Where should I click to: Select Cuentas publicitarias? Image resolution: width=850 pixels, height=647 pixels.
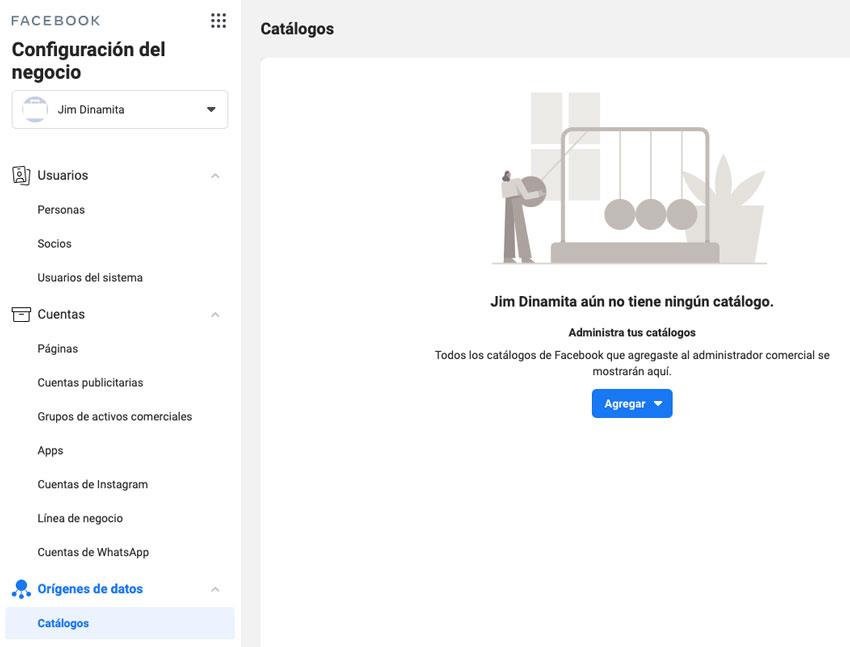tap(91, 383)
